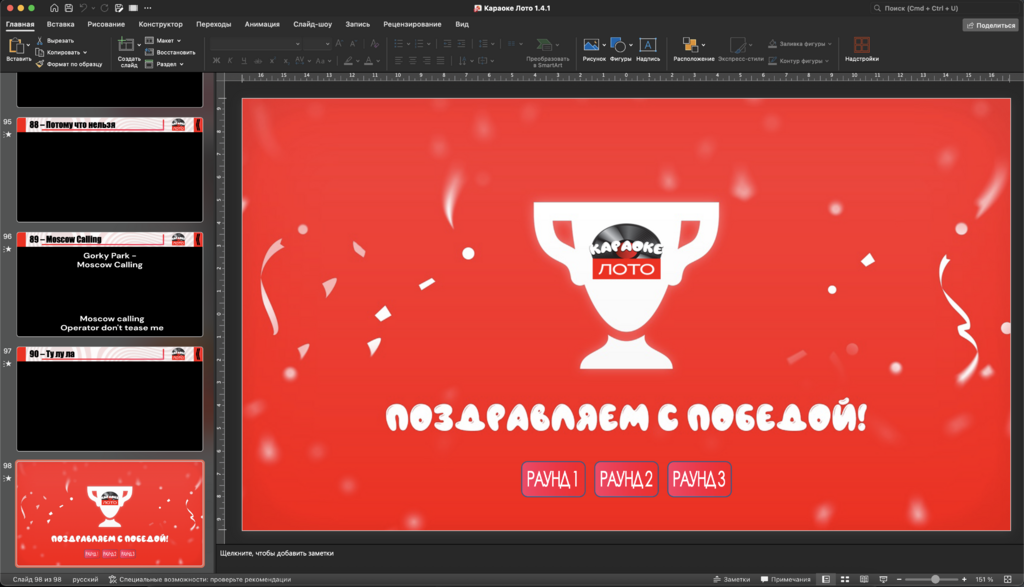Toggle Bold (Ж) formatting
1024x587 pixels.
(x=216, y=61)
